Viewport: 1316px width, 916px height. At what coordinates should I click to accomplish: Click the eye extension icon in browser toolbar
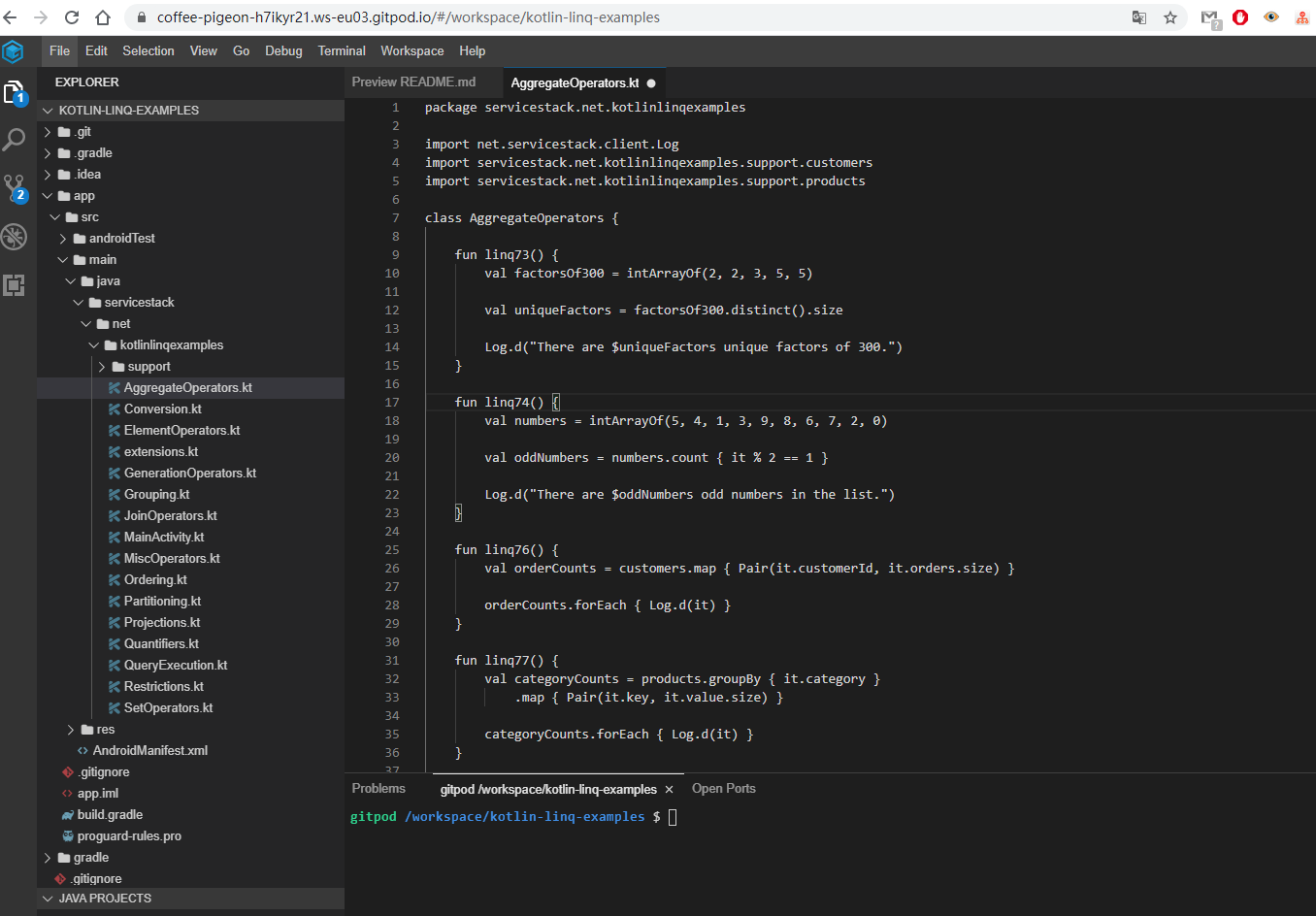1271,17
